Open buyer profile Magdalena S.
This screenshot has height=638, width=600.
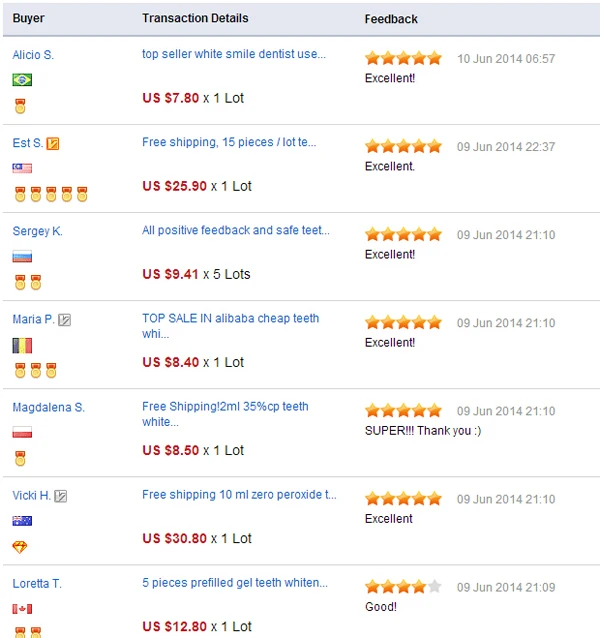pyautogui.click(x=48, y=407)
